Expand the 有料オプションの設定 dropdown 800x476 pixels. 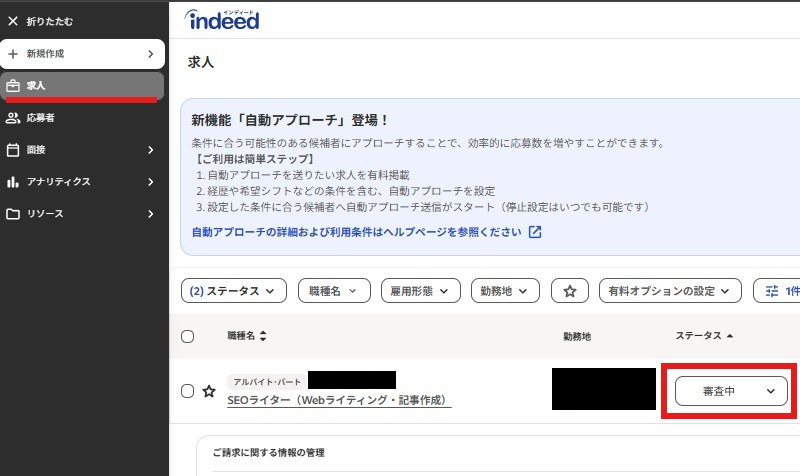click(669, 291)
